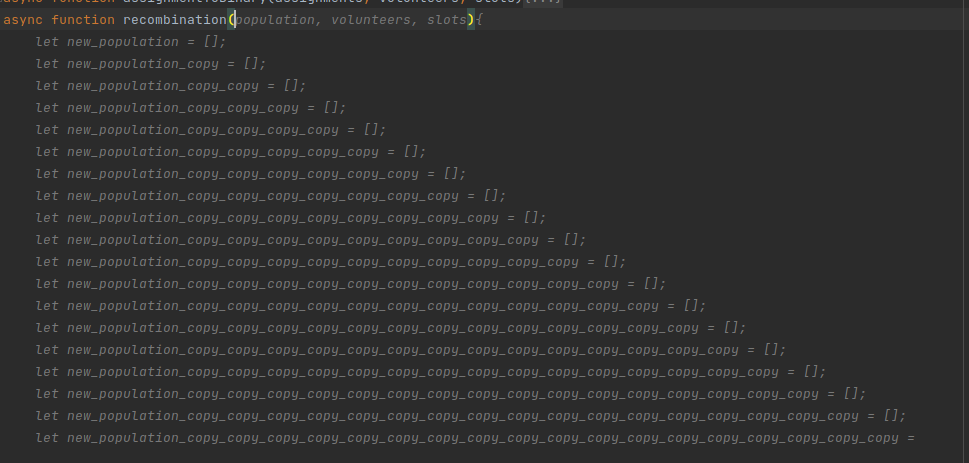Click the variable name on the final line ending with '='
The width and height of the screenshot is (969, 463).
pyautogui.click(x=483, y=438)
